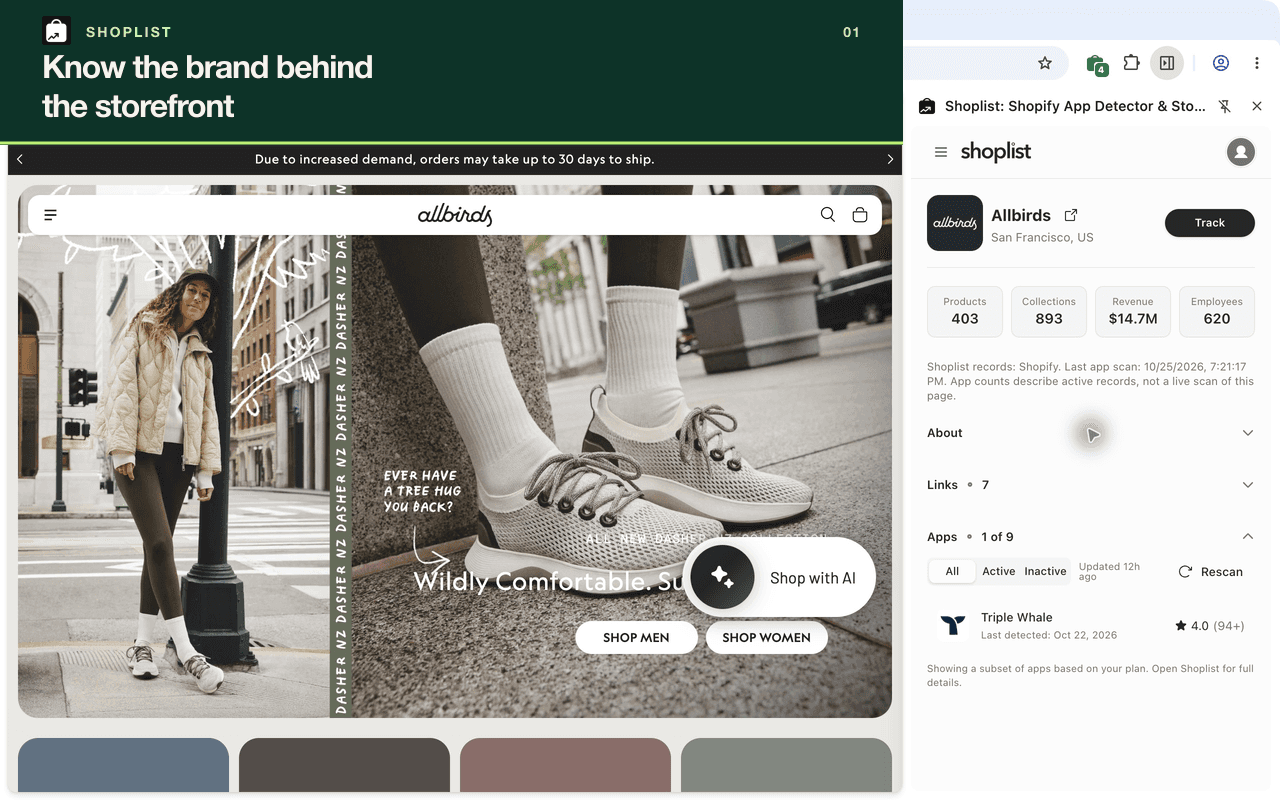Close the Shoplist side panel
The height and width of the screenshot is (800, 1280).
[x=1257, y=106]
